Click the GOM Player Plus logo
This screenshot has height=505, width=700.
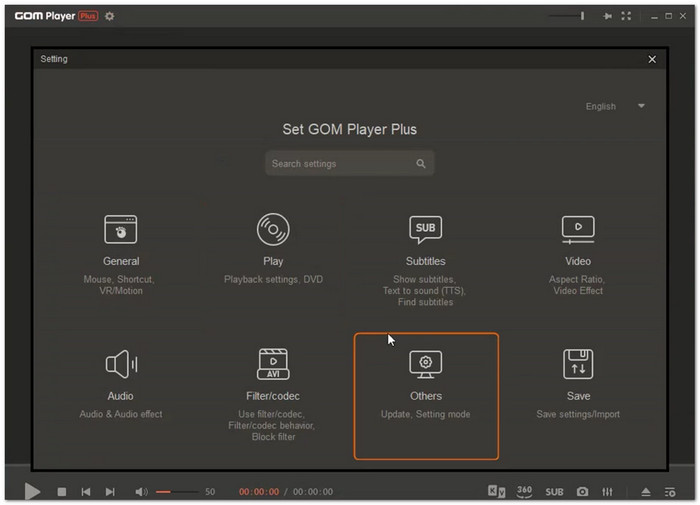pyautogui.click(x=56, y=16)
